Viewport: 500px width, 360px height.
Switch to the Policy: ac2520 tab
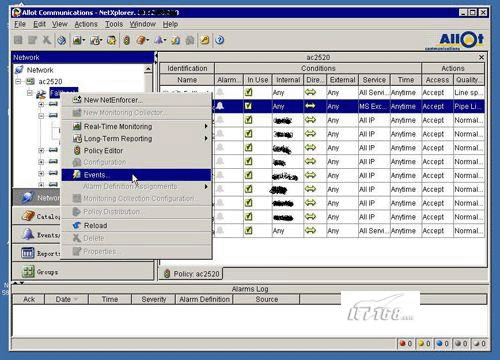pos(192,274)
